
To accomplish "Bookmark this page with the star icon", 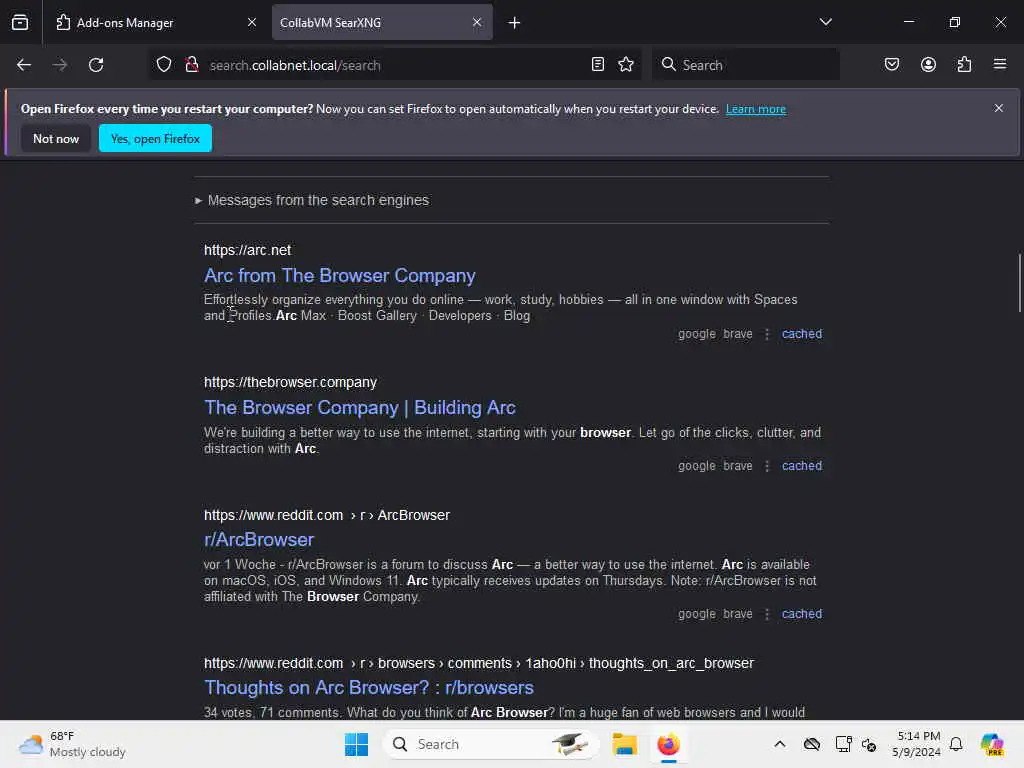I will 626,65.
